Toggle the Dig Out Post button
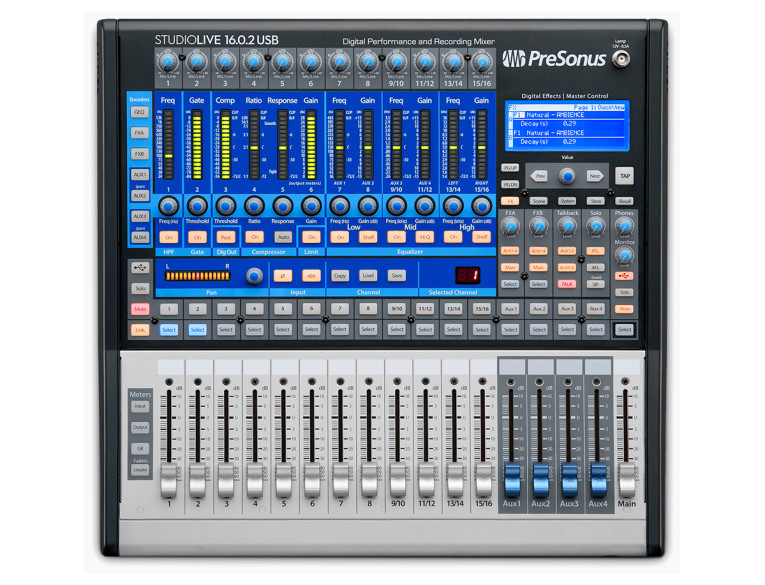Screen dimensions: 765x585 point(226,238)
